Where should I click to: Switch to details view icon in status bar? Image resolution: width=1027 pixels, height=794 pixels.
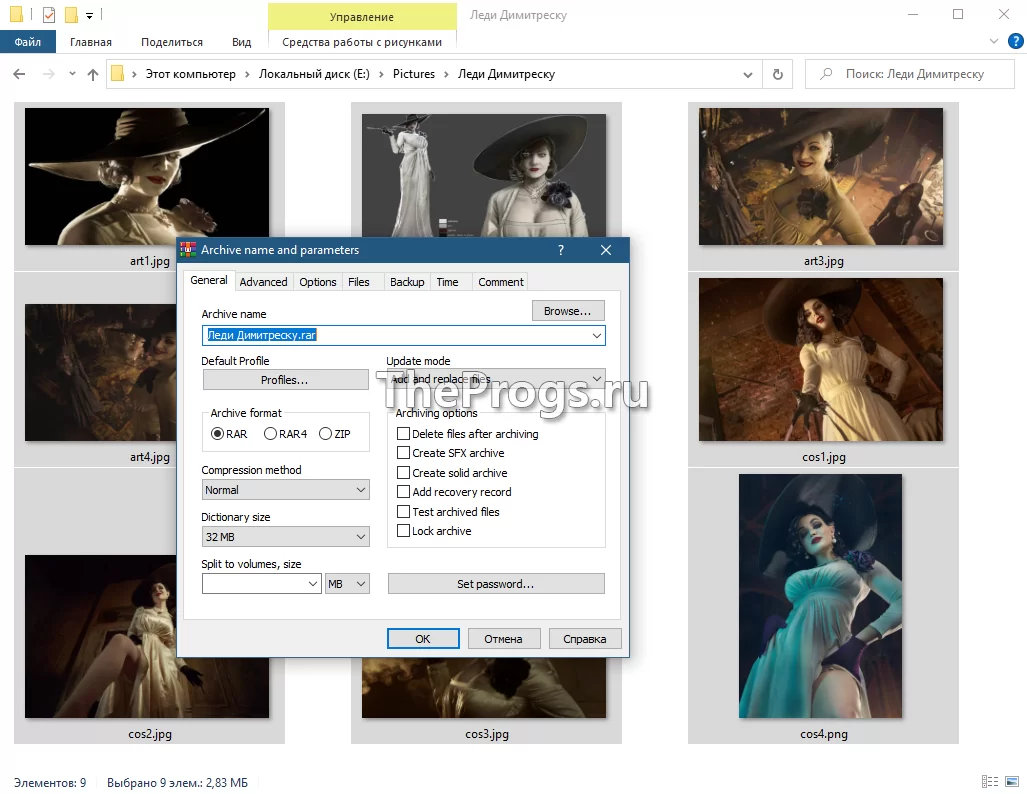[990, 782]
